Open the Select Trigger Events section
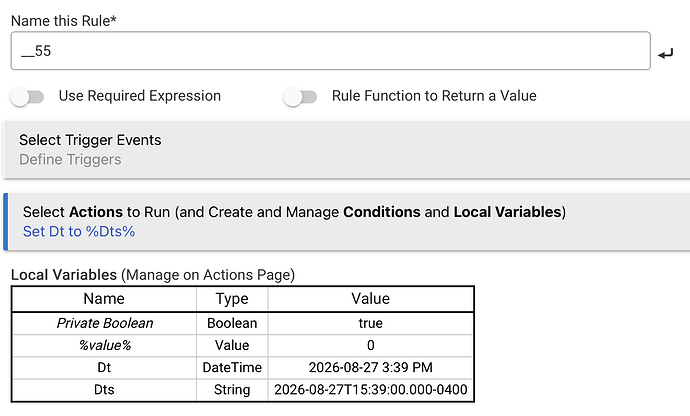 point(347,150)
